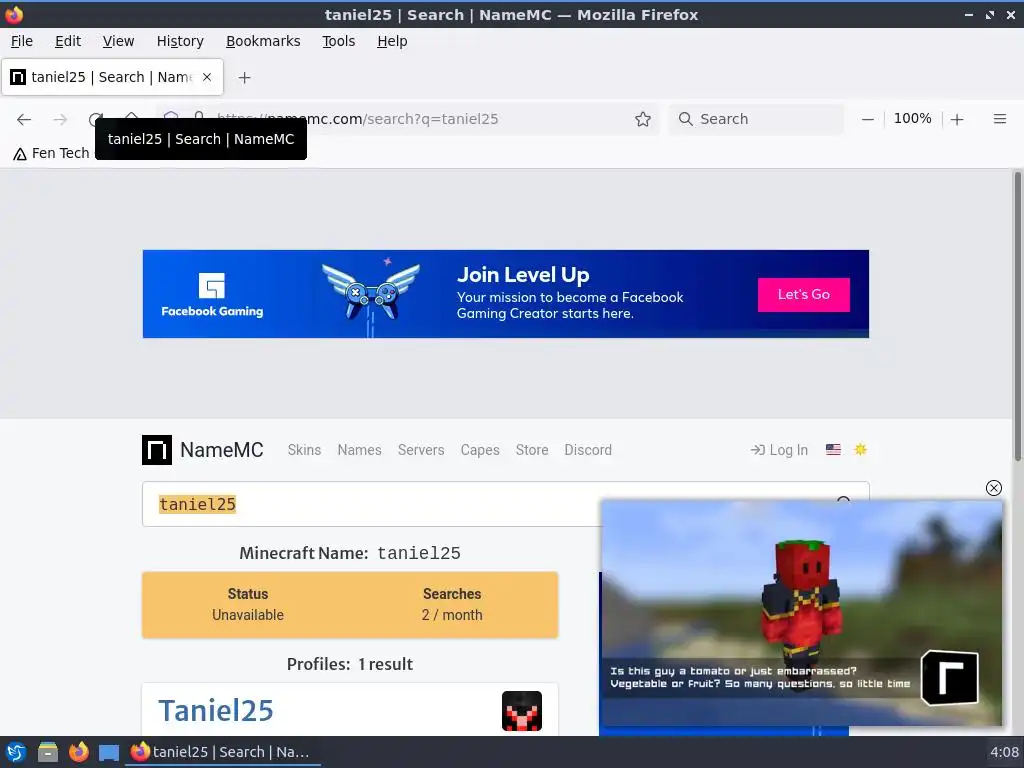Image resolution: width=1024 pixels, height=768 pixels.
Task: Go back using the browser back arrow
Action: pyautogui.click(x=24, y=120)
